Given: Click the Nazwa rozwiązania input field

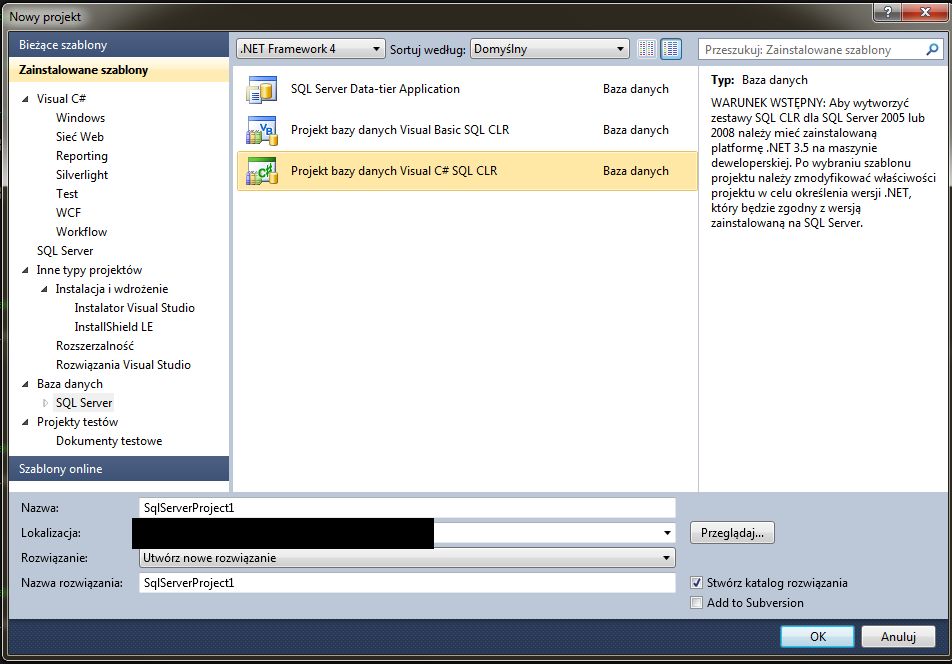Looking at the screenshot, I should point(407,583).
